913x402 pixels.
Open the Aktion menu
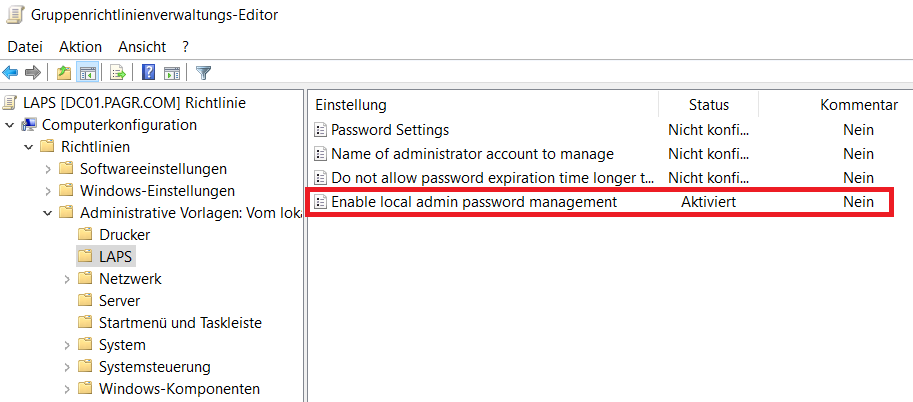80,46
